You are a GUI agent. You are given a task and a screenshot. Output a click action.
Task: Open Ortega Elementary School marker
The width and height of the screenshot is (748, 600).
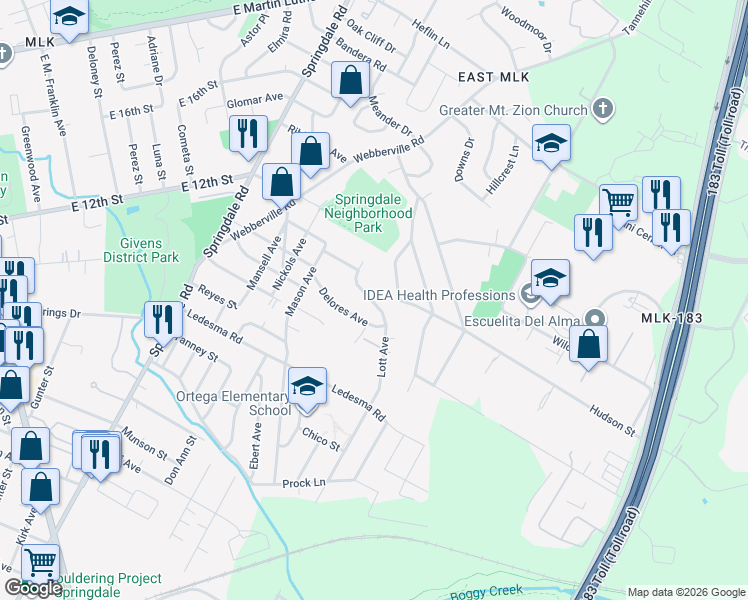click(307, 387)
